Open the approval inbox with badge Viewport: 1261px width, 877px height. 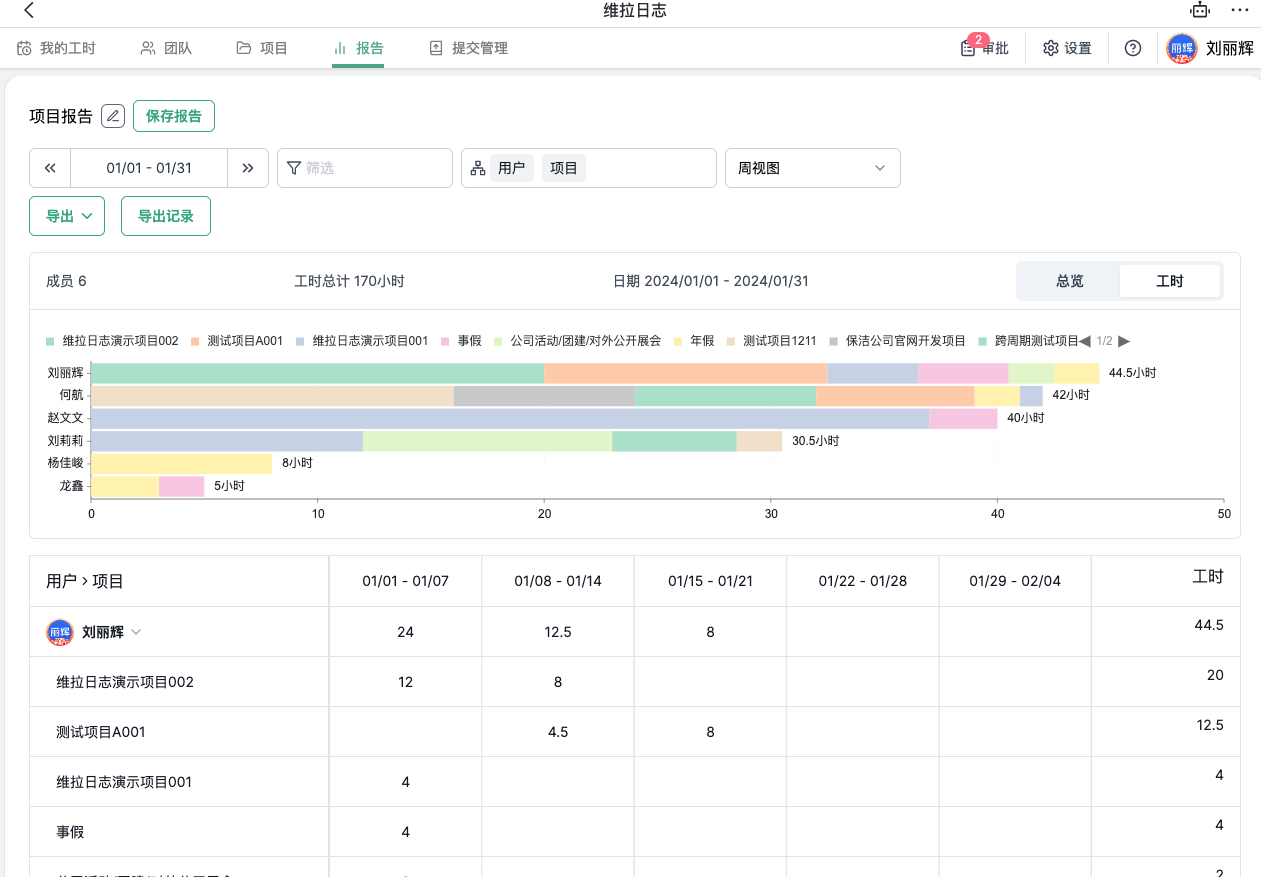984,48
